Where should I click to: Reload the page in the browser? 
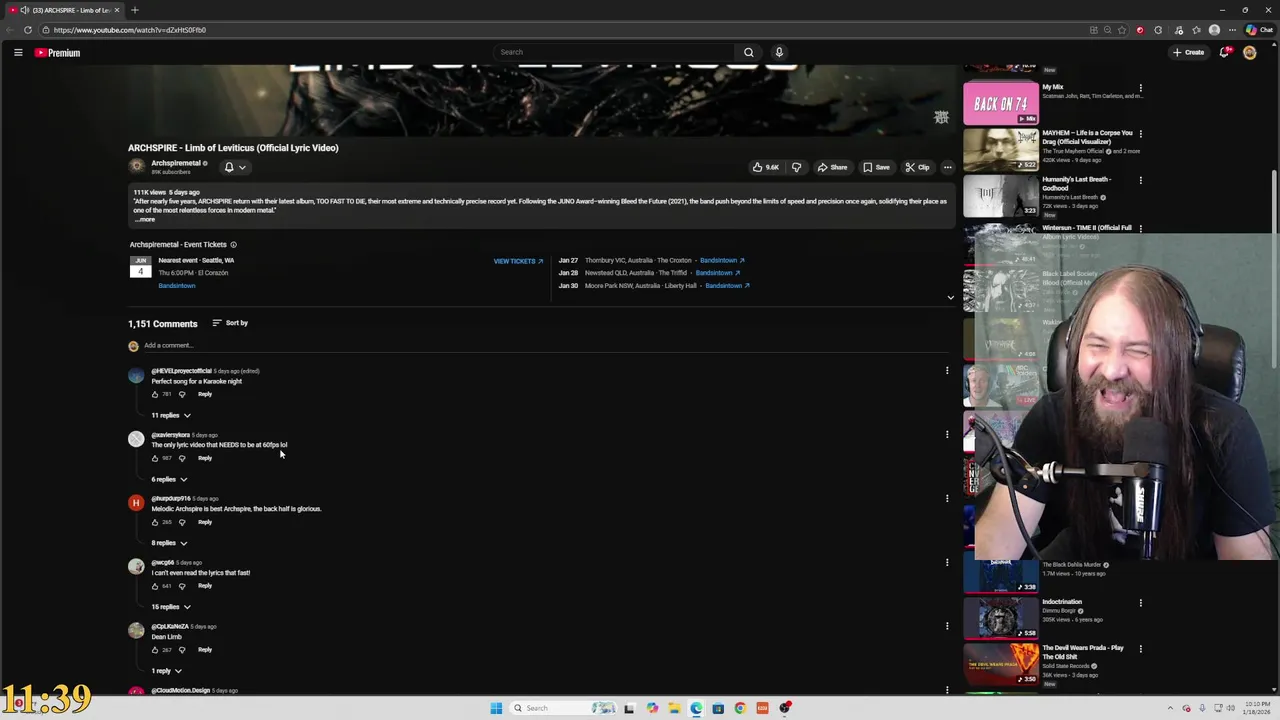click(x=28, y=30)
